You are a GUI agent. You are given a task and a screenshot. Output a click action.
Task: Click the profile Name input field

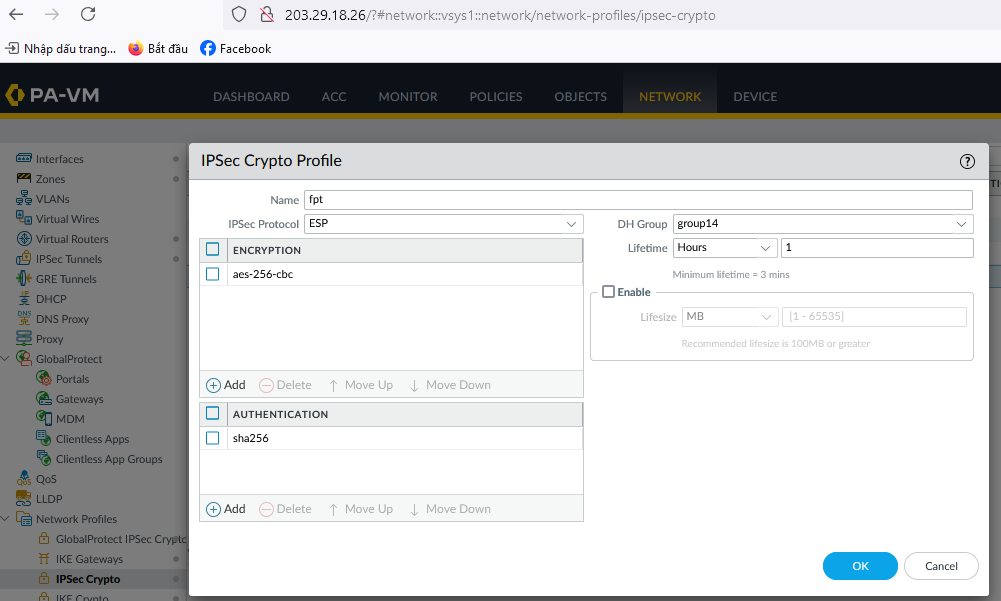(x=638, y=200)
